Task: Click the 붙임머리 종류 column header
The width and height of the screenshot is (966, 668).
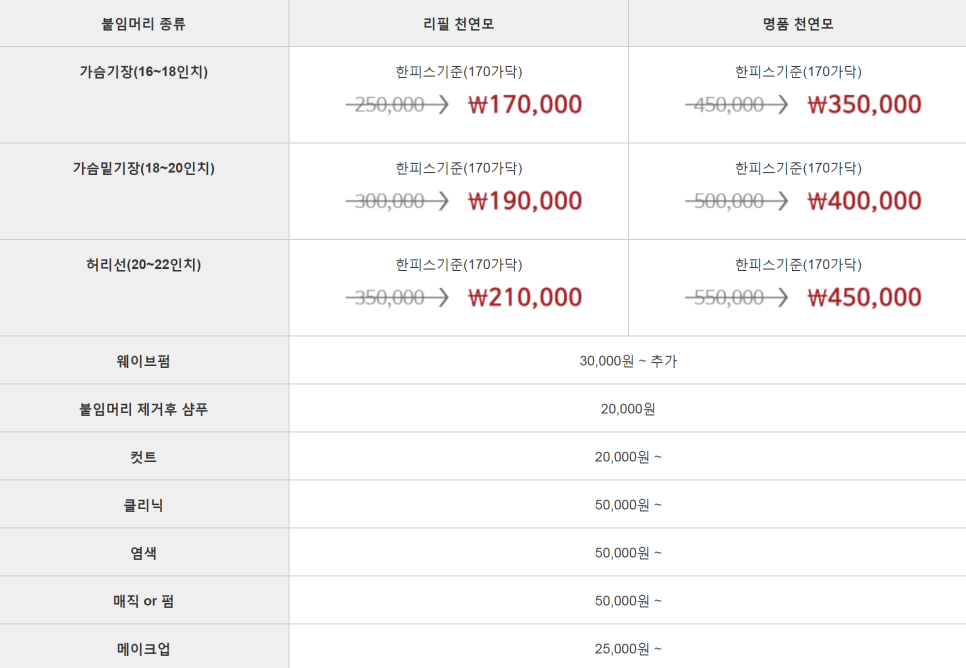Action: pos(143,24)
